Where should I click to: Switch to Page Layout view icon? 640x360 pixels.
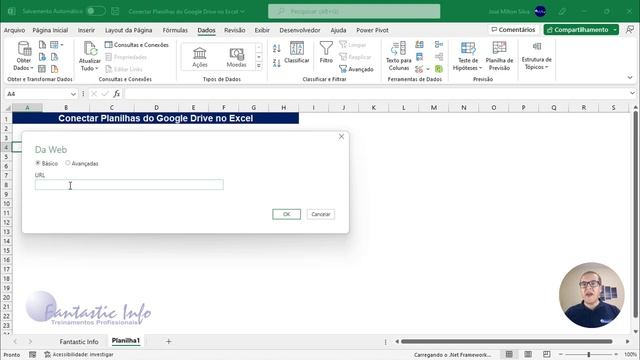(528, 354)
